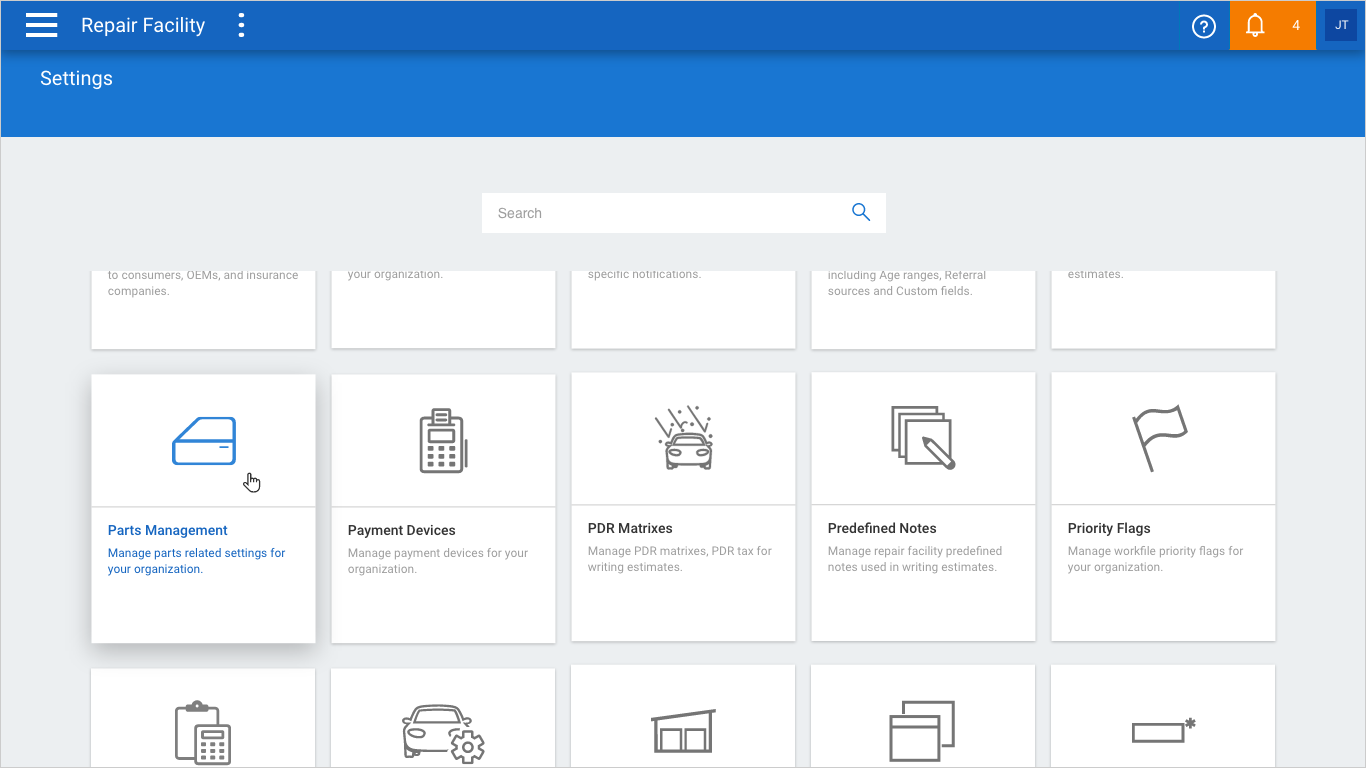Click the car with gear icon tile
1366x768 pixels.
pos(443,732)
